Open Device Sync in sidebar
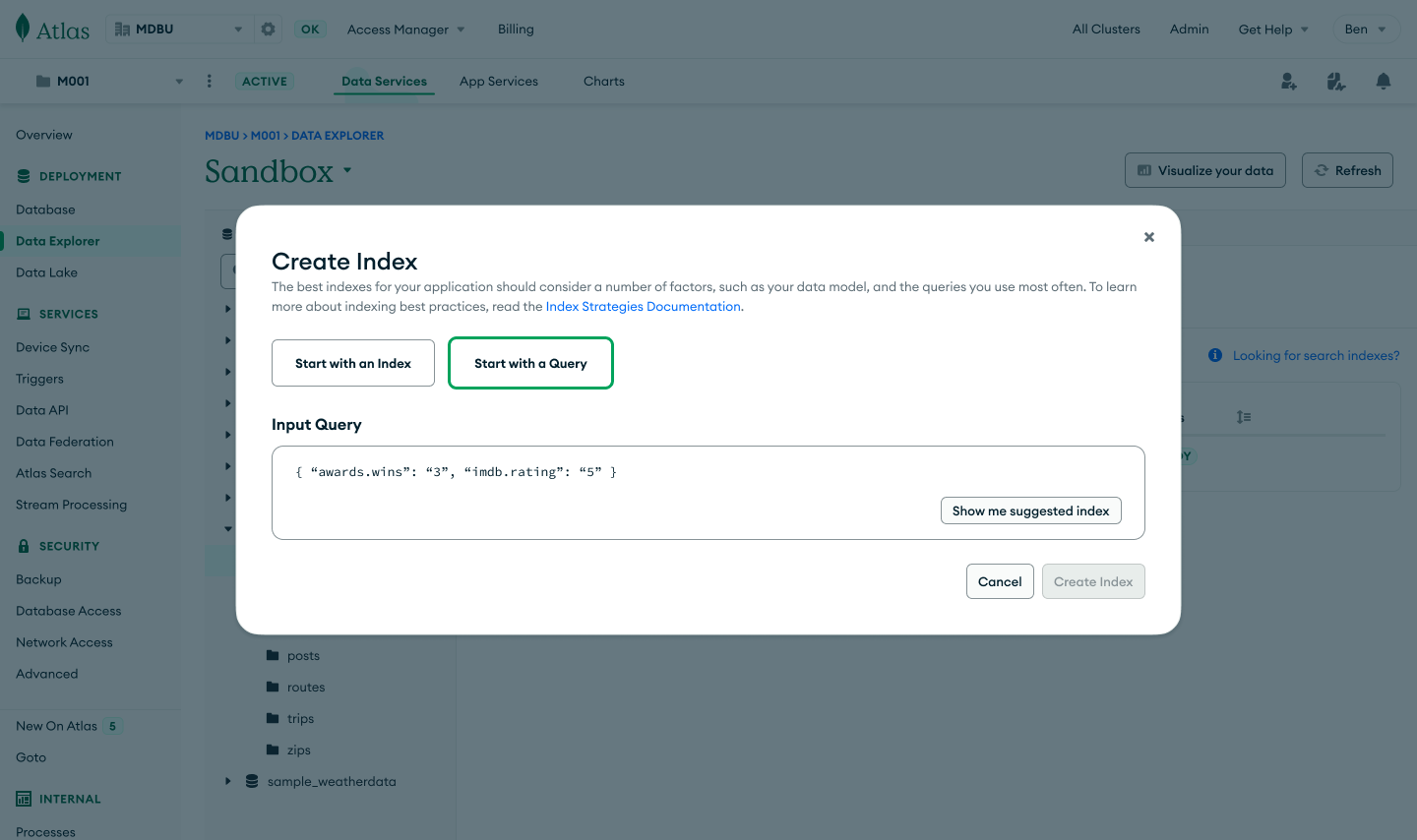The height and width of the screenshot is (840, 1417). coord(52,347)
